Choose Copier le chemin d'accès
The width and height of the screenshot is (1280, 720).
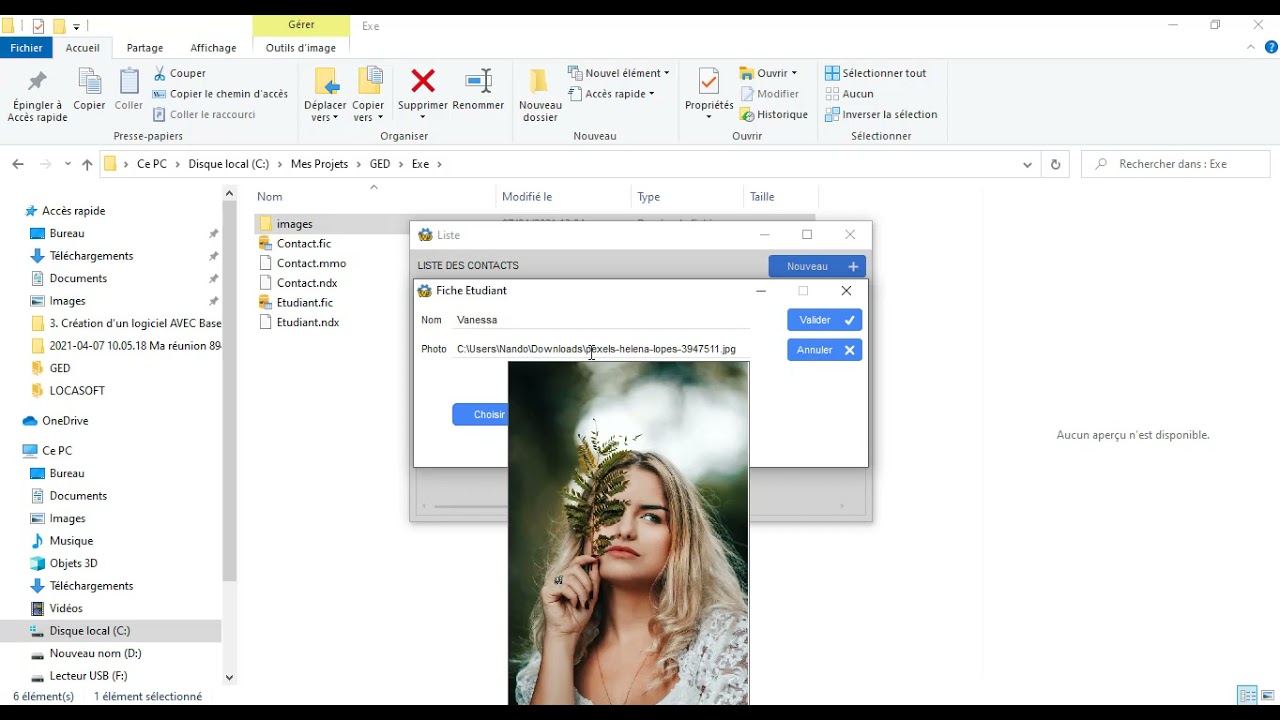point(220,94)
